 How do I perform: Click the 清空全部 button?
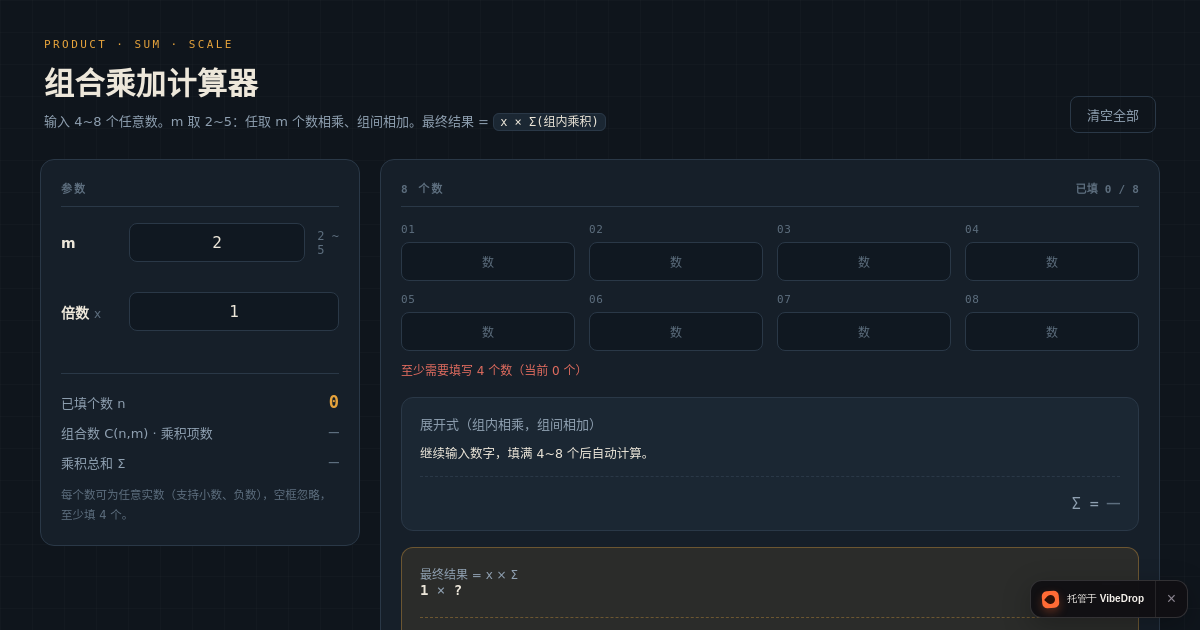tap(1112, 115)
